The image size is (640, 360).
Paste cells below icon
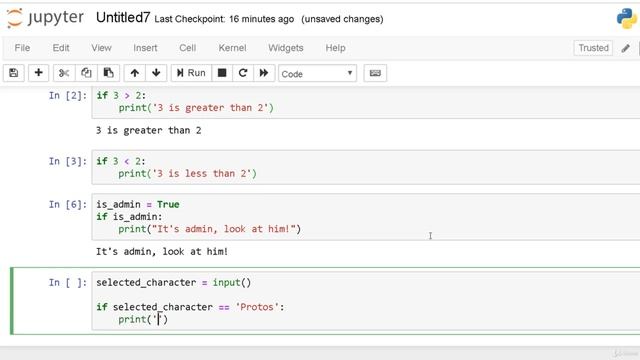tap(108, 73)
